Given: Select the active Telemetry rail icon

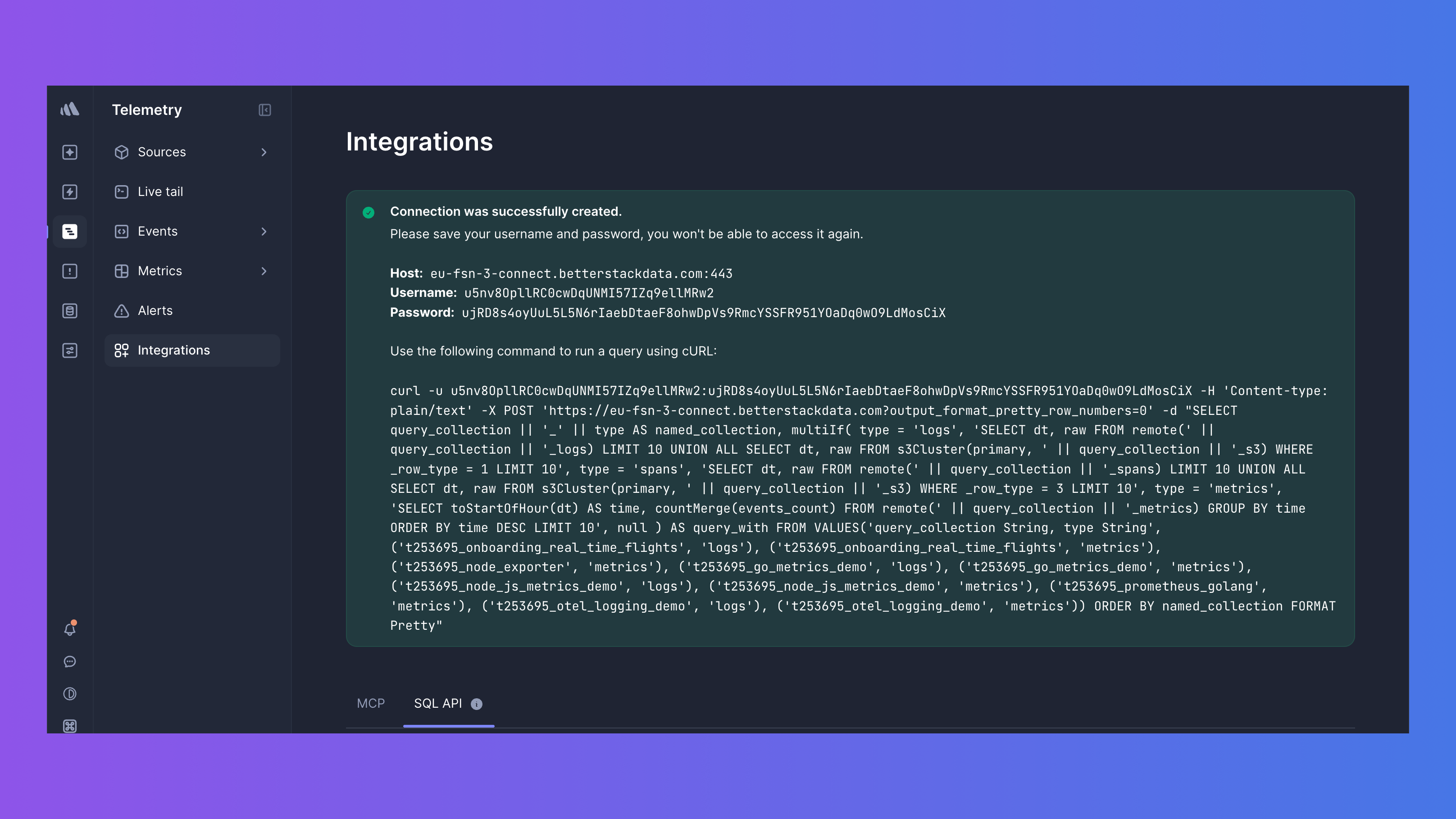Looking at the screenshot, I should coord(69,231).
